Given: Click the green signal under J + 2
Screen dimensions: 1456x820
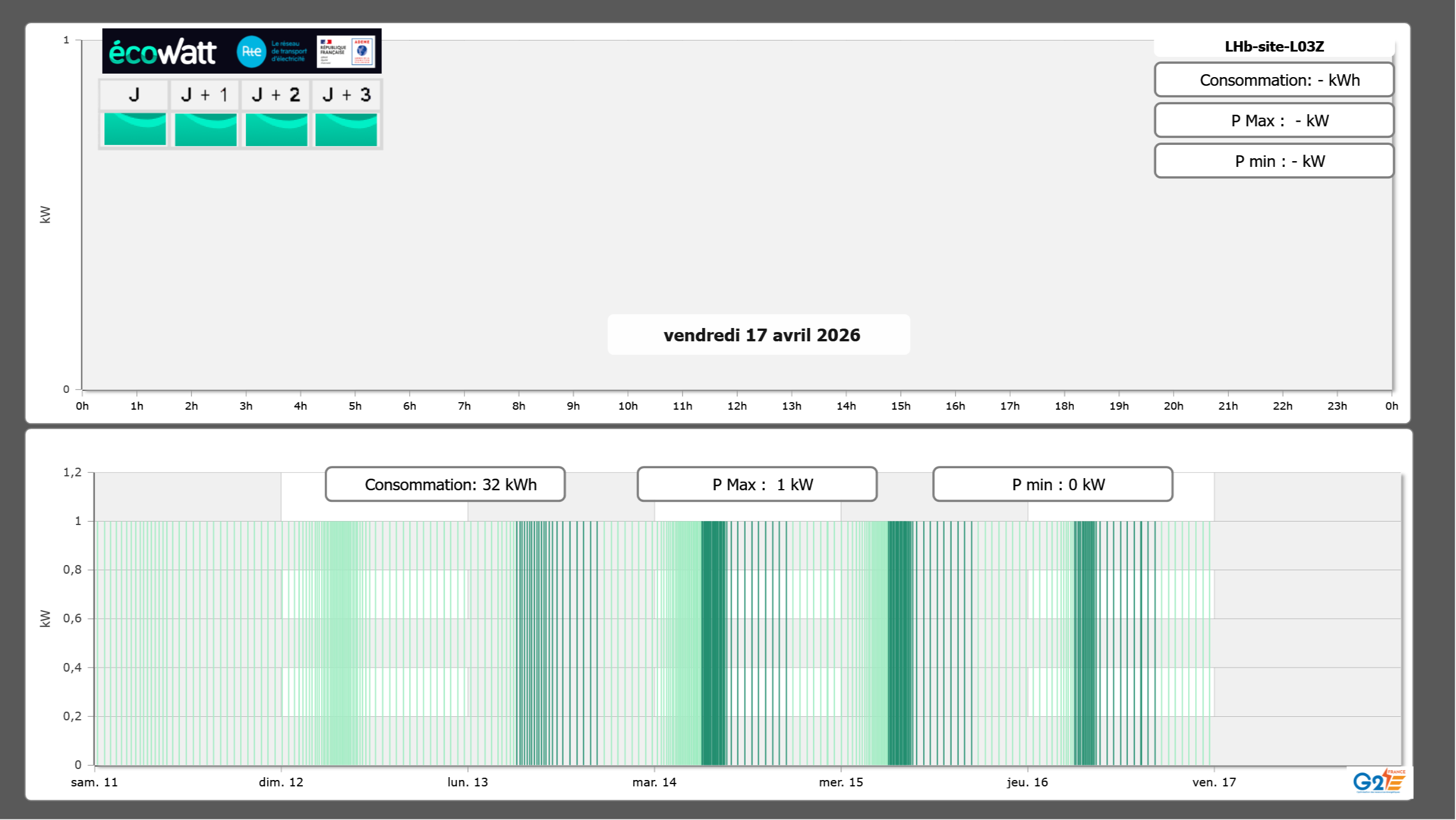Looking at the screenshot, I should 277,129.
